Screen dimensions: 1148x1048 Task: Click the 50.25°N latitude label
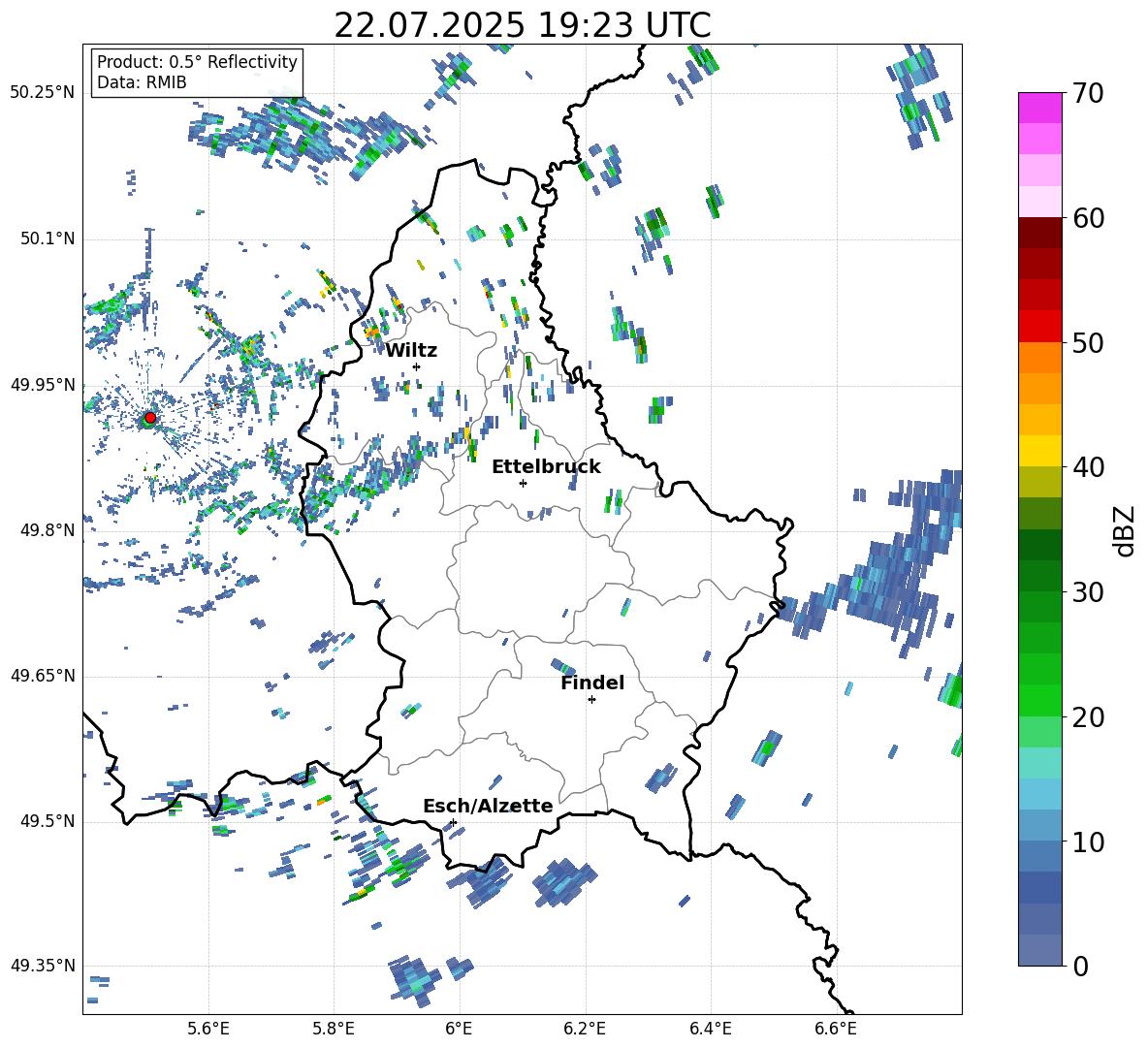point(43,94)
